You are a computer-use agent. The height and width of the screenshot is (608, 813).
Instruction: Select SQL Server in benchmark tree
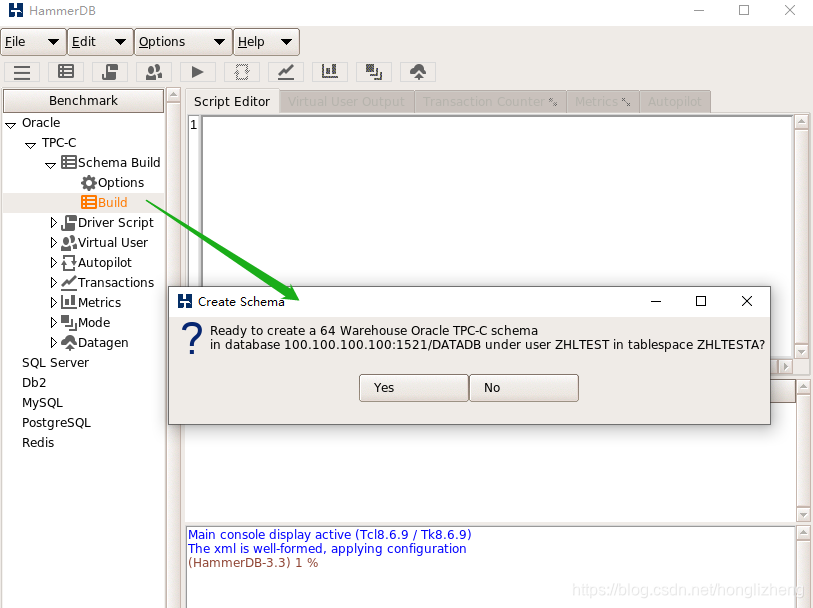click(55, 362)
